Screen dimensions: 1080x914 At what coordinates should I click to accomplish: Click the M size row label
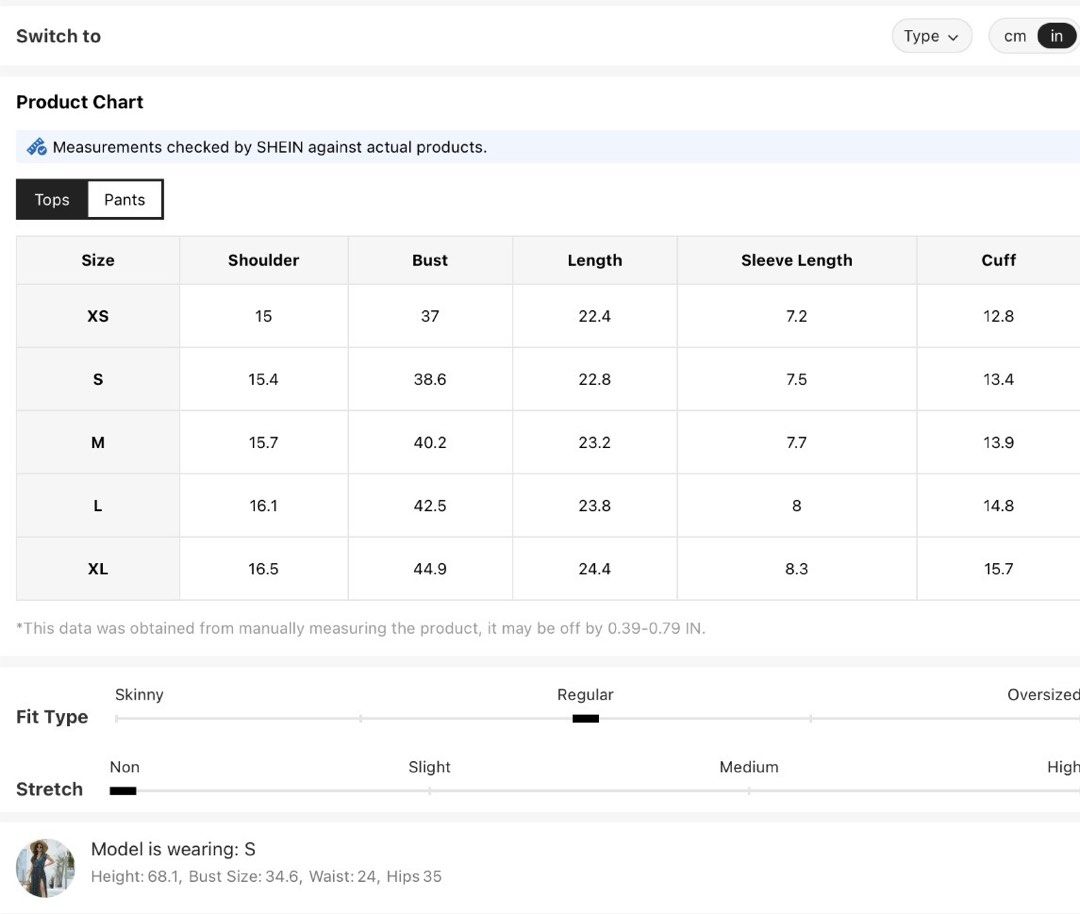coord(98,442)
